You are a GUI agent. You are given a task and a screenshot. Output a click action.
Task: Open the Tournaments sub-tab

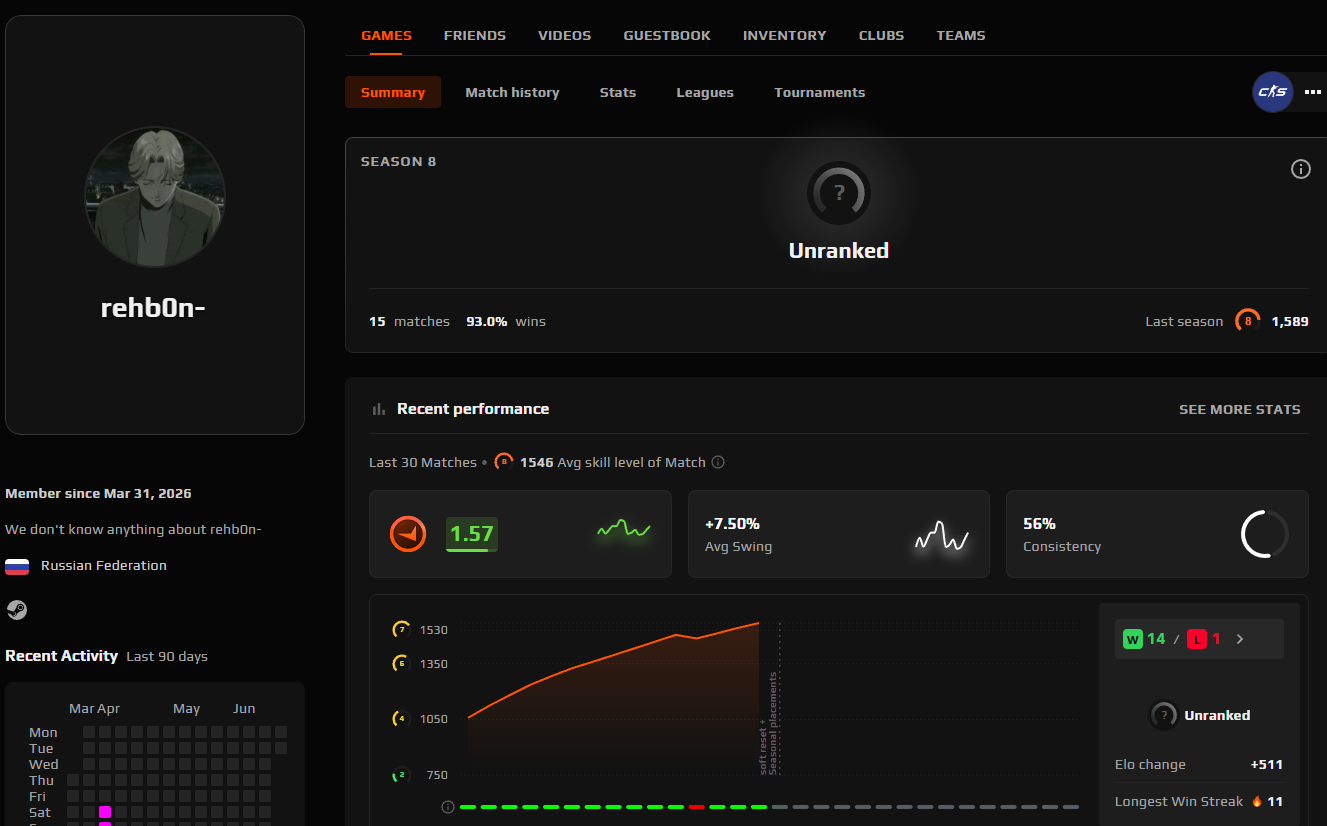coord(820,92)
